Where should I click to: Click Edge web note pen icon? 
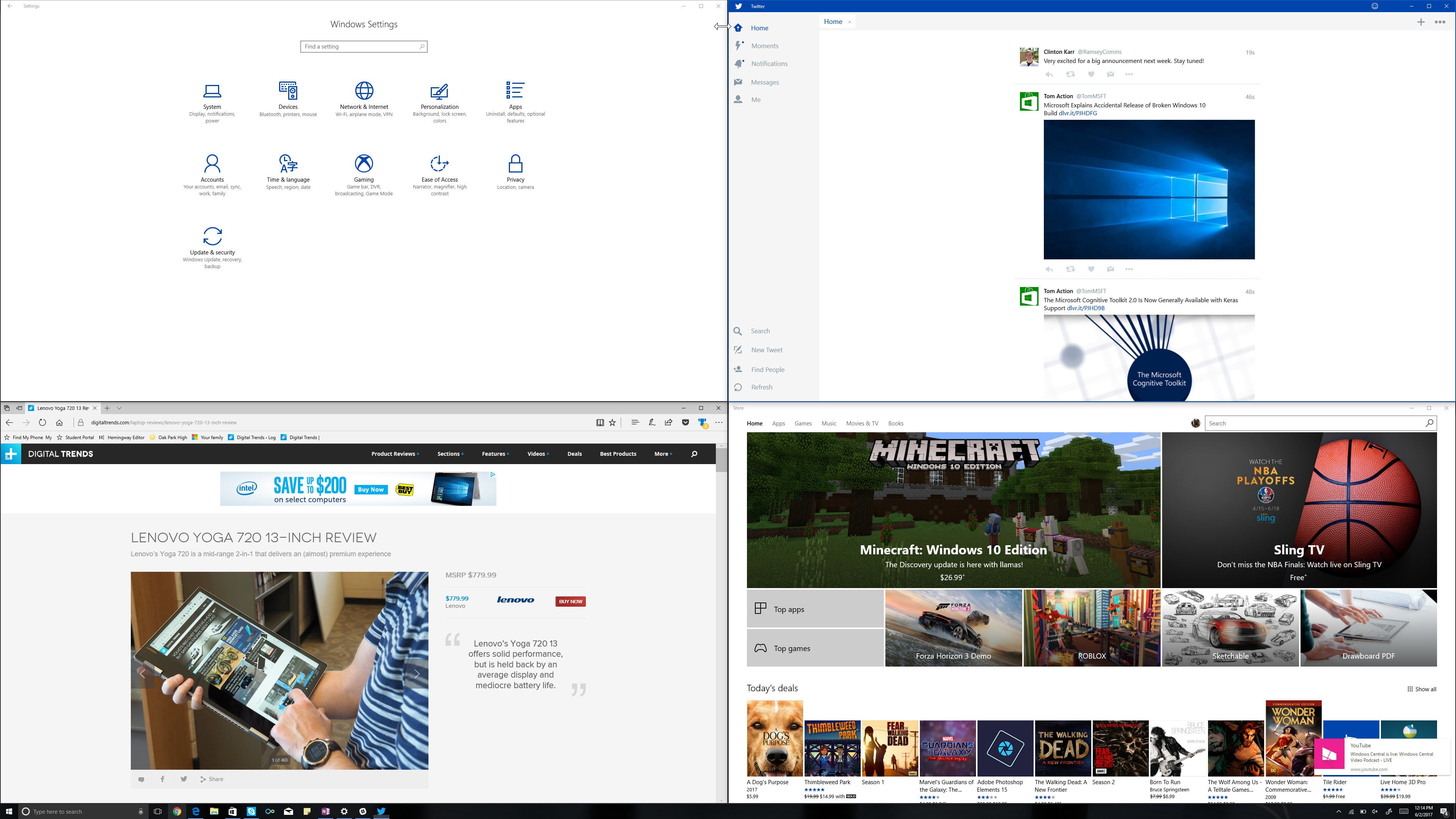click(652, 422)
